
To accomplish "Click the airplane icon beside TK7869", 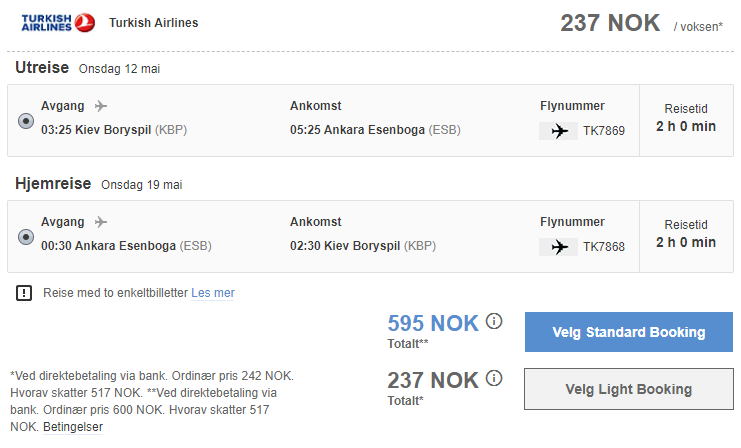I will [x=559, y=131].
